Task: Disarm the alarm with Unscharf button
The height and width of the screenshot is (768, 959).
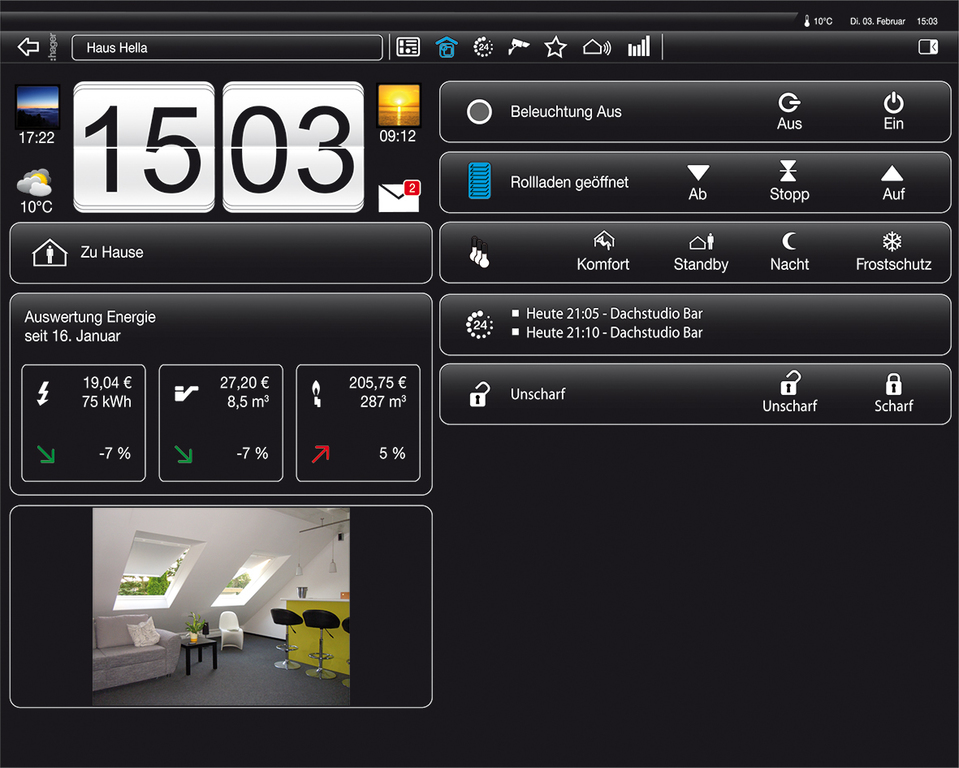Action: pyautogui.click(x=789, y=393)
